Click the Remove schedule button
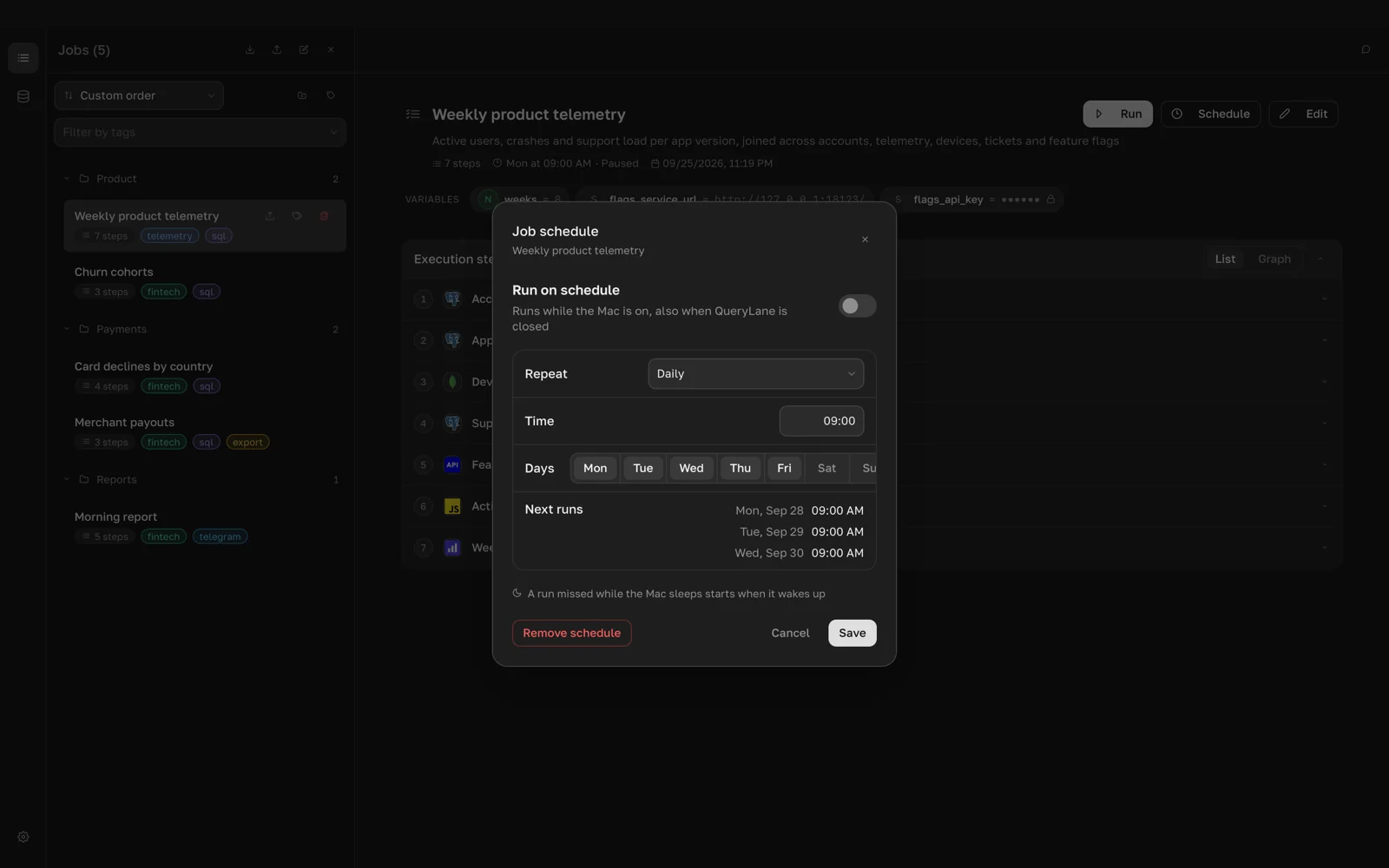The image size is (1389, 868). tap(571, 633)
